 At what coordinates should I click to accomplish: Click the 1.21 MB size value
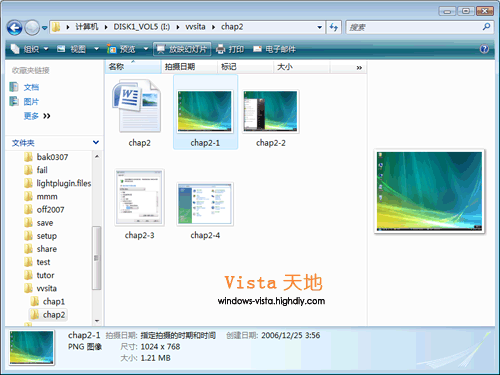pyautogui.click(x=155, y=358)
